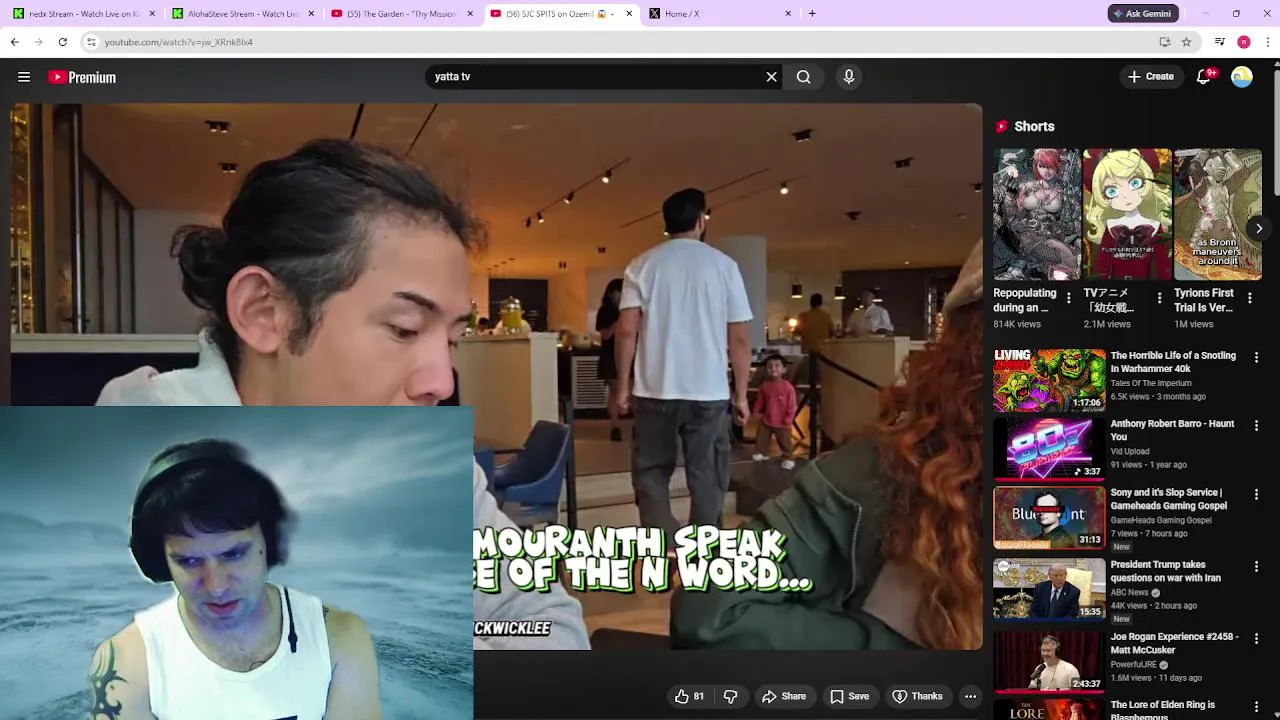Click the magnifier search button
1280x720 pixels.
point(804,77)
